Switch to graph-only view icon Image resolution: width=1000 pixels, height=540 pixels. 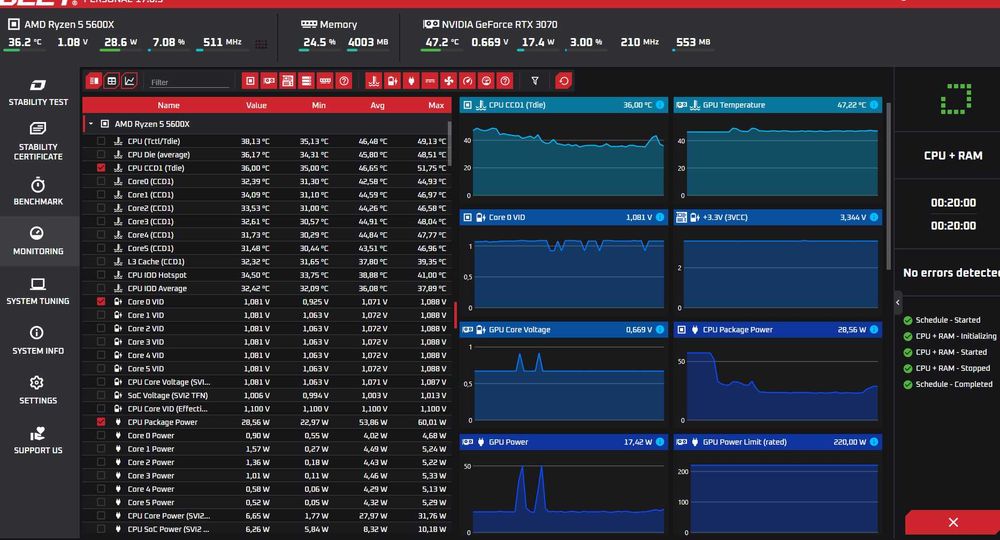pyautogui.click(x=129, y=81)
